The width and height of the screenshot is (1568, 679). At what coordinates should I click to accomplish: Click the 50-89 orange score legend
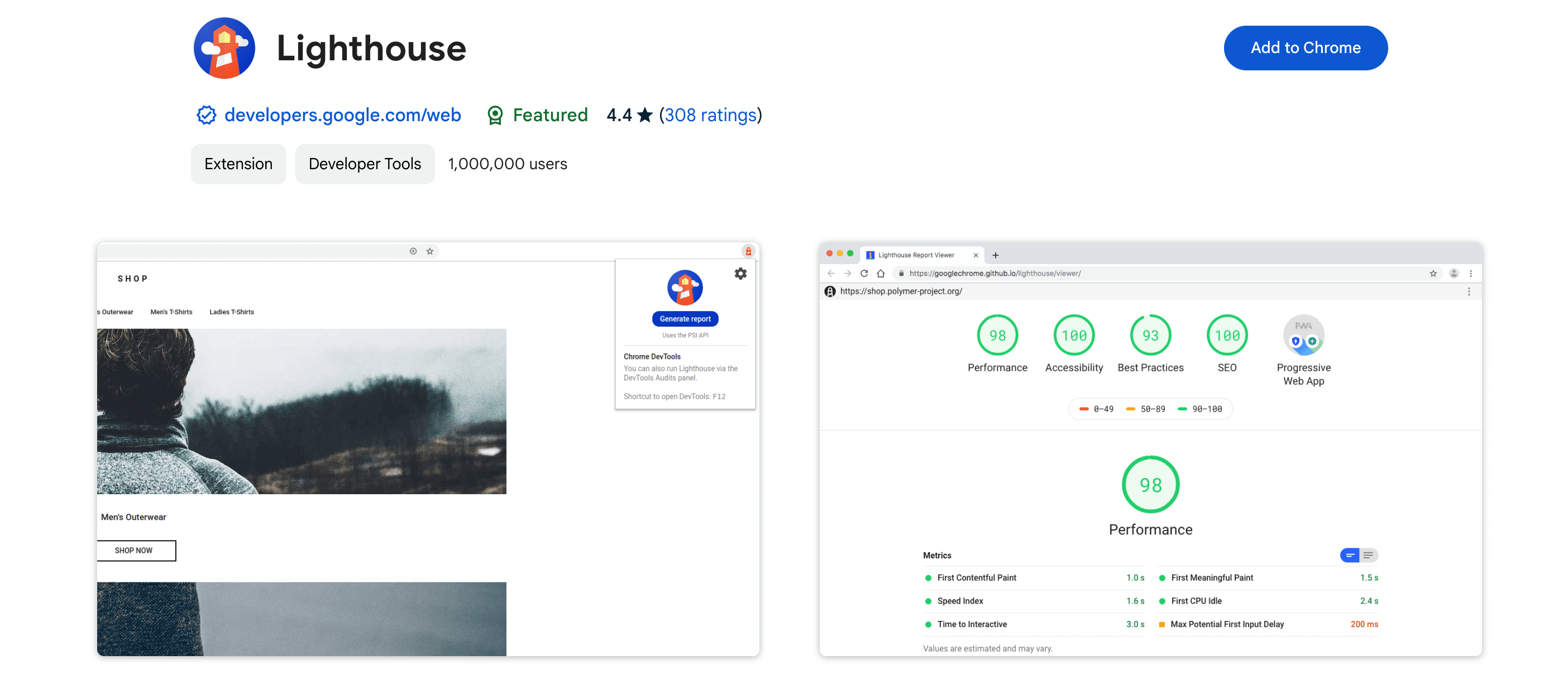(1145, 409)
